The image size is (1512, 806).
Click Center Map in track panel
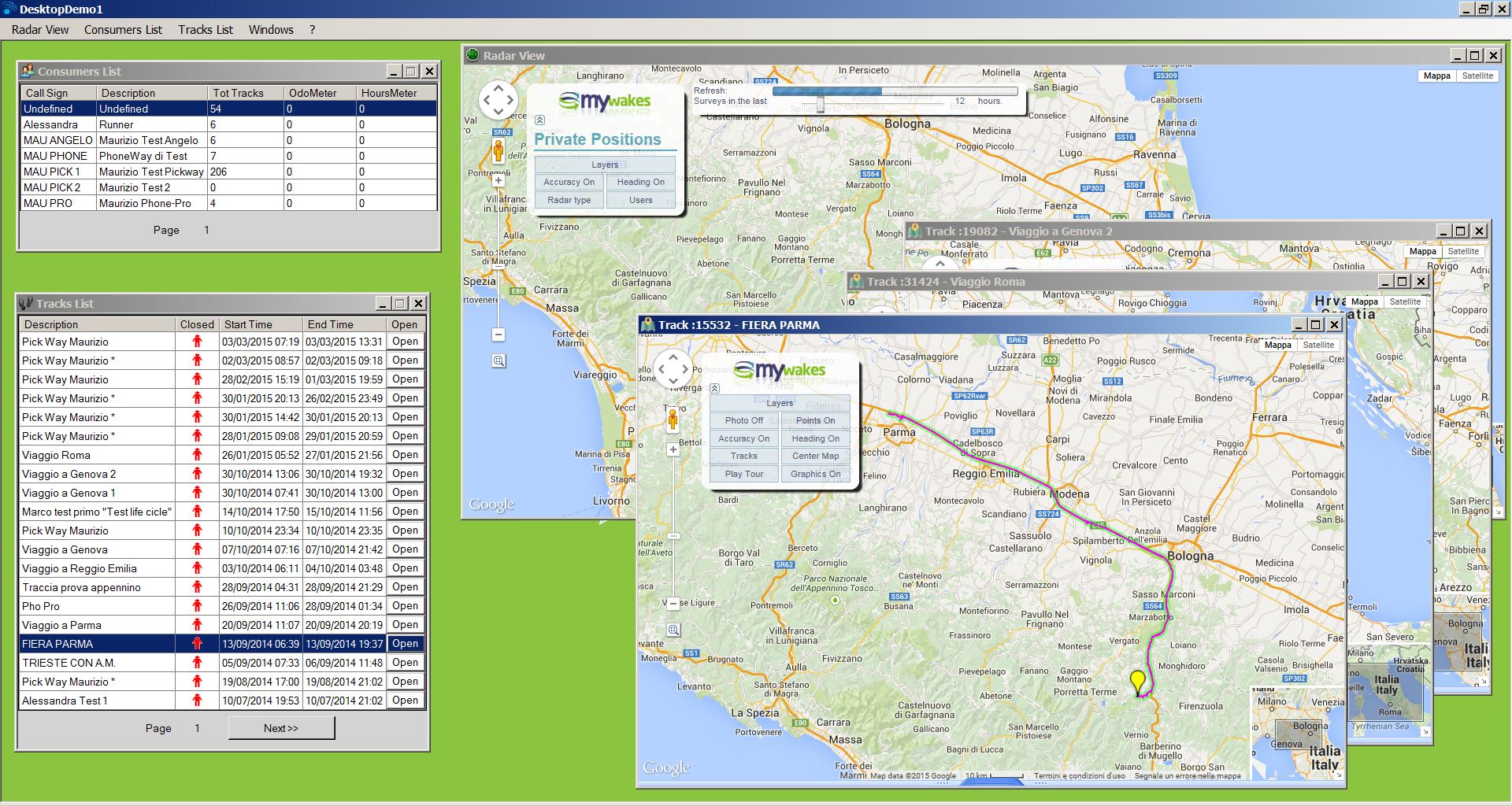point(815,456)
